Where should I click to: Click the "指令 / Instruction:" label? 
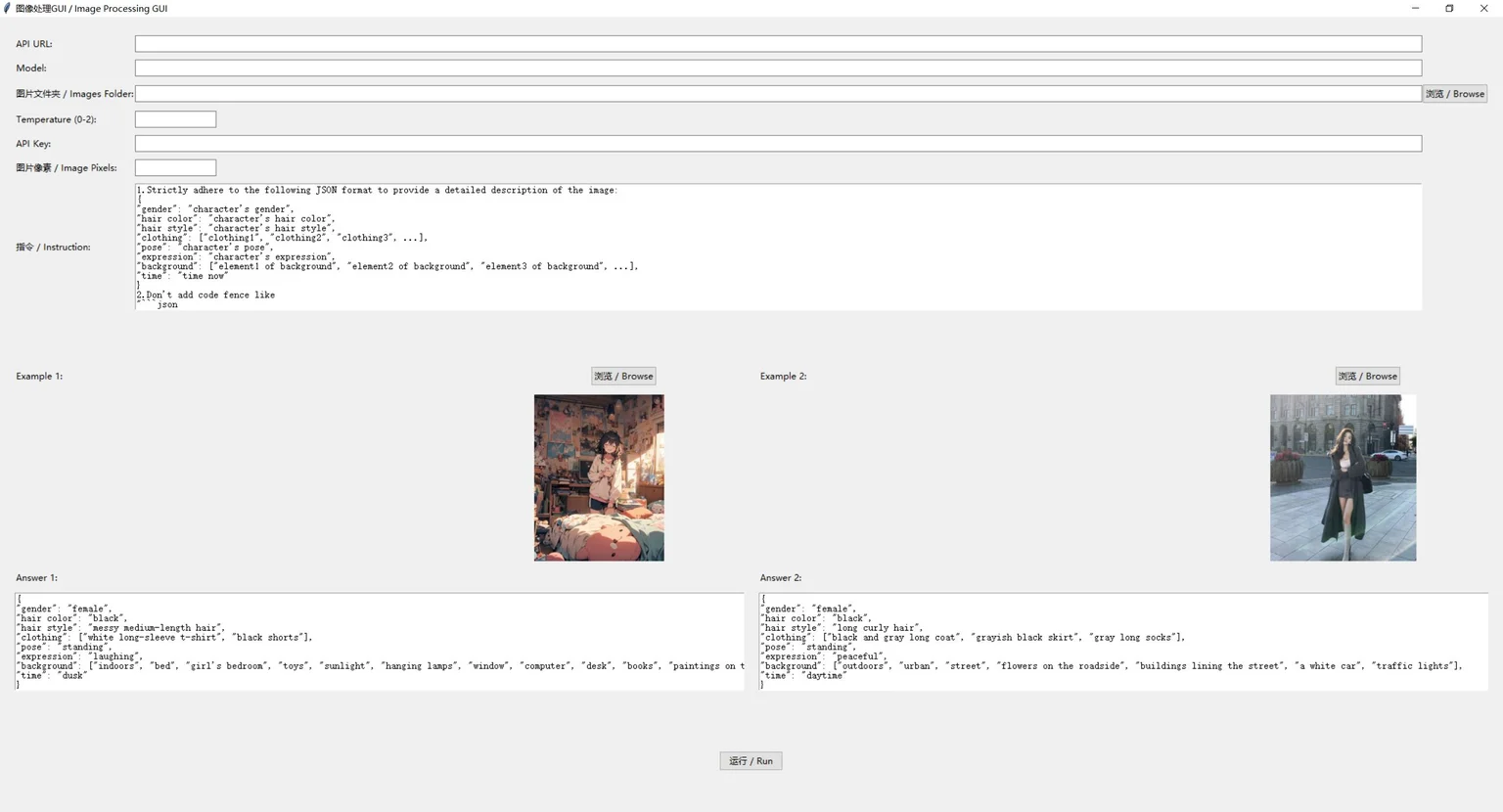53,248
